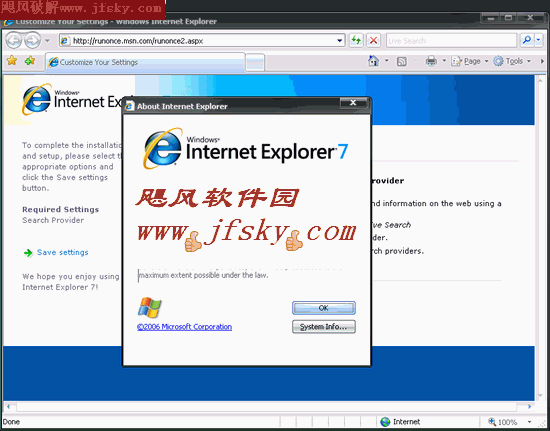Expand the Home button dropdown arrow
Image resolution: width=550 pixels, height=431 pixels.
(387, 61)
